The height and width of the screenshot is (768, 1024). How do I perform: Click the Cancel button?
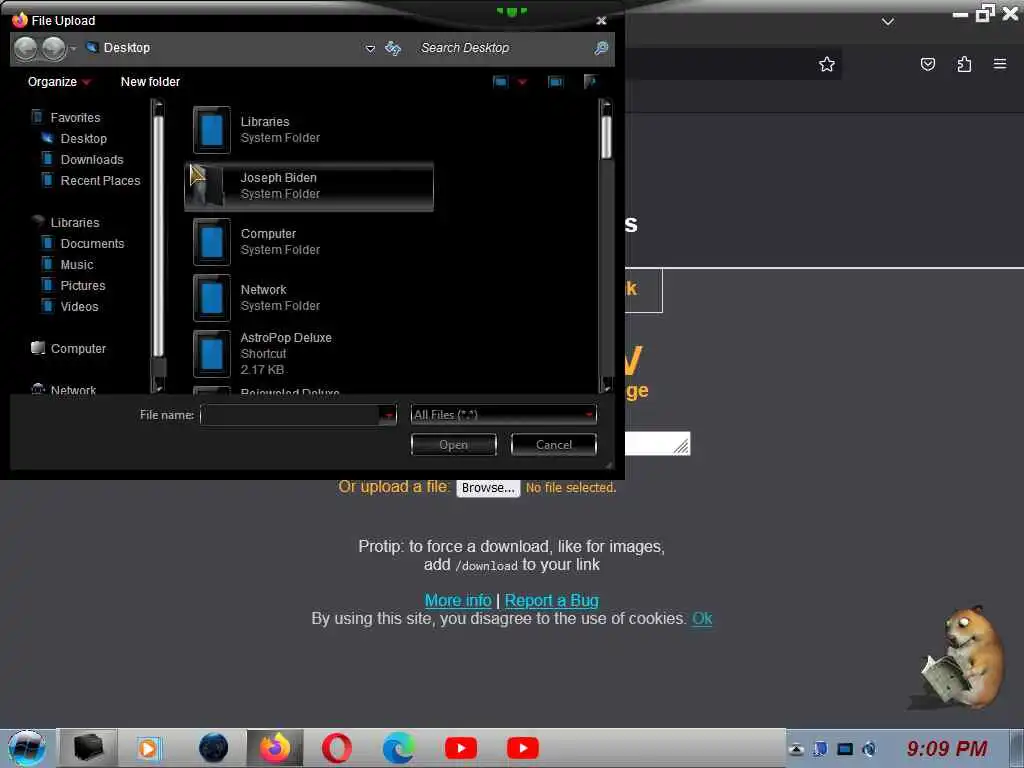pos(554,445)
